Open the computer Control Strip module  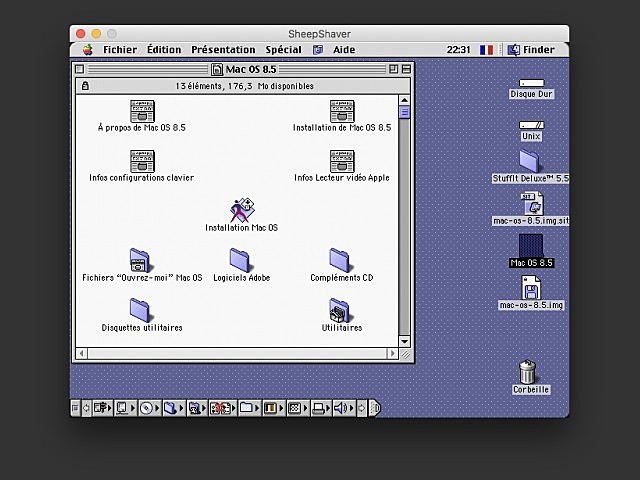click(125, 408)
